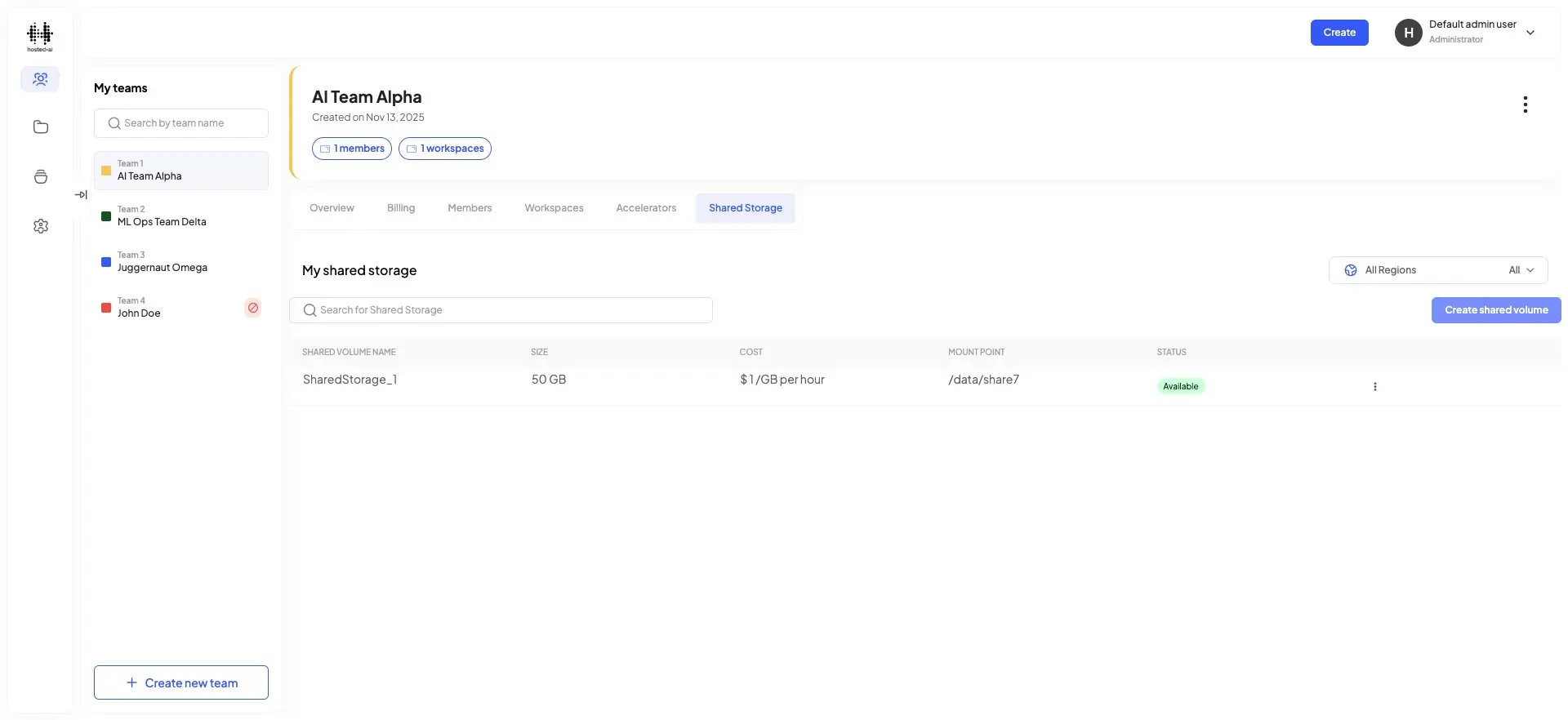Click the 1 workspaces badge

[445, 149]
